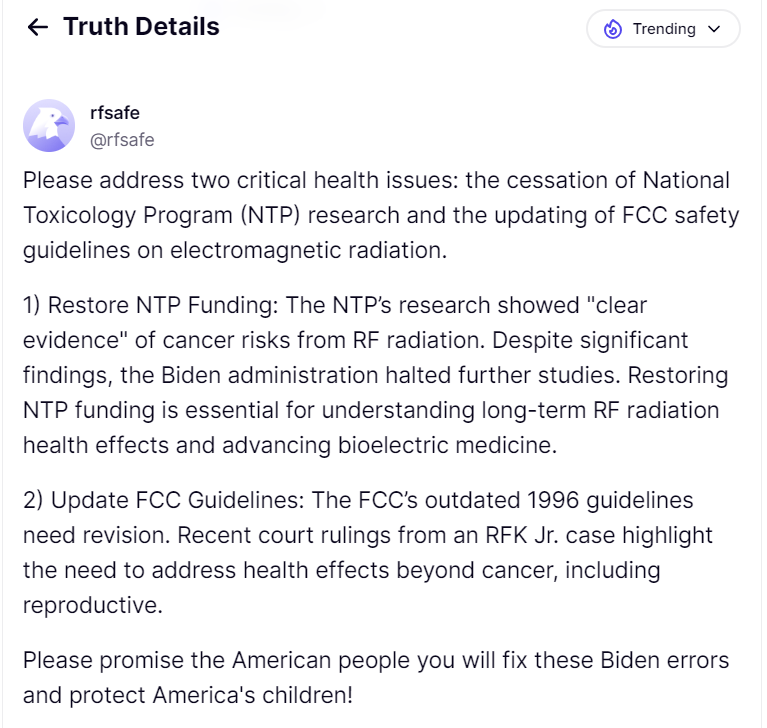Click the 'Update FCC Guidelines' paragraph
The image size is (767, 728).
pyautogui.click(x=368, y=552)
